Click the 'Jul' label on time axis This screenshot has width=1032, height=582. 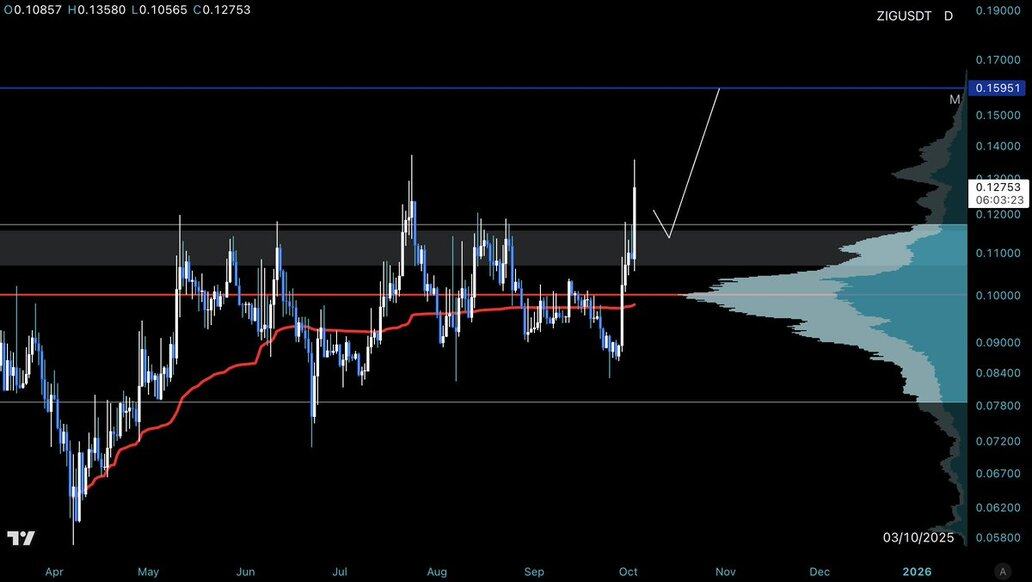[x=340, y=572]
